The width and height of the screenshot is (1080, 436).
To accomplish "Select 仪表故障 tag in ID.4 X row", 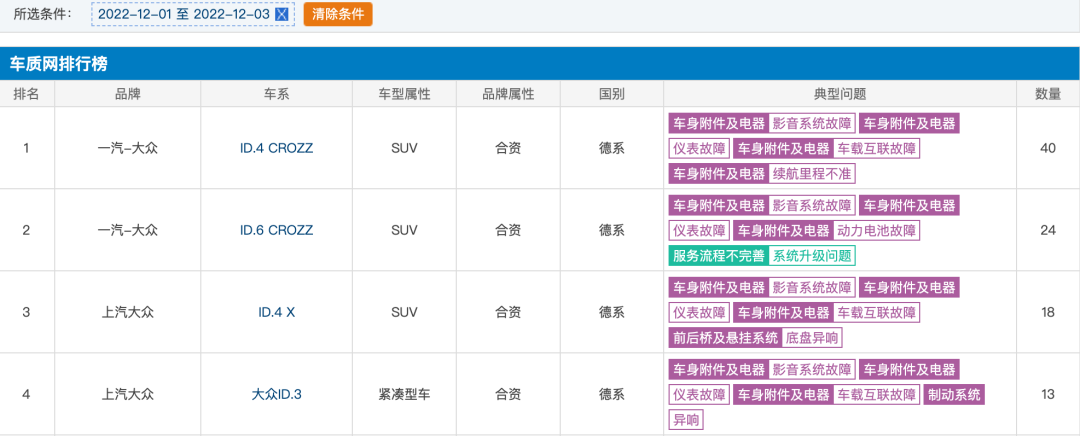I will click(699, 312).
